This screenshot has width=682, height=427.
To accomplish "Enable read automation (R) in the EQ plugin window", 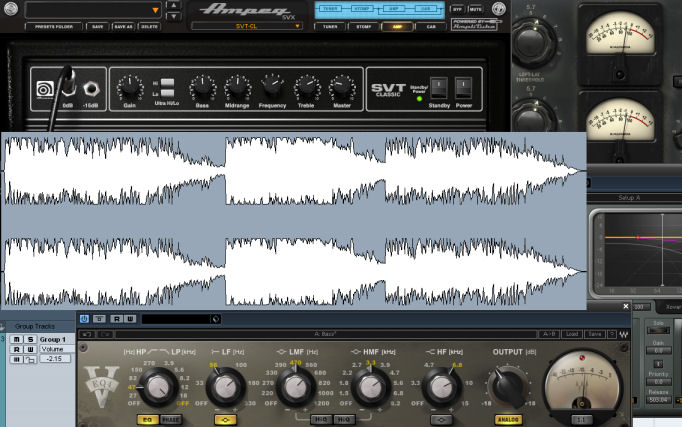I will coord(117,319).
